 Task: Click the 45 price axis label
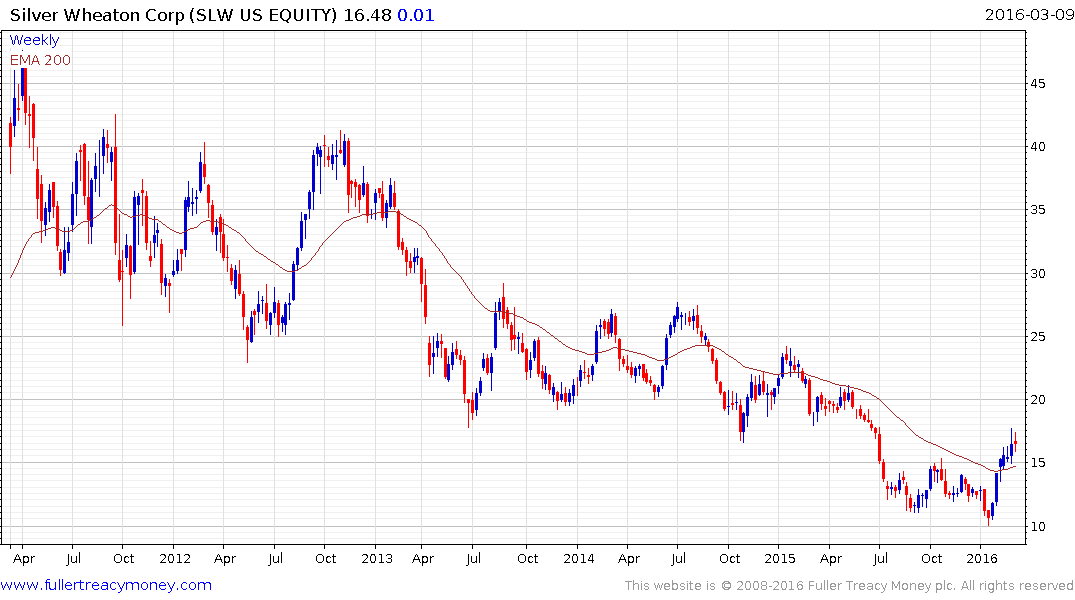1037,84
